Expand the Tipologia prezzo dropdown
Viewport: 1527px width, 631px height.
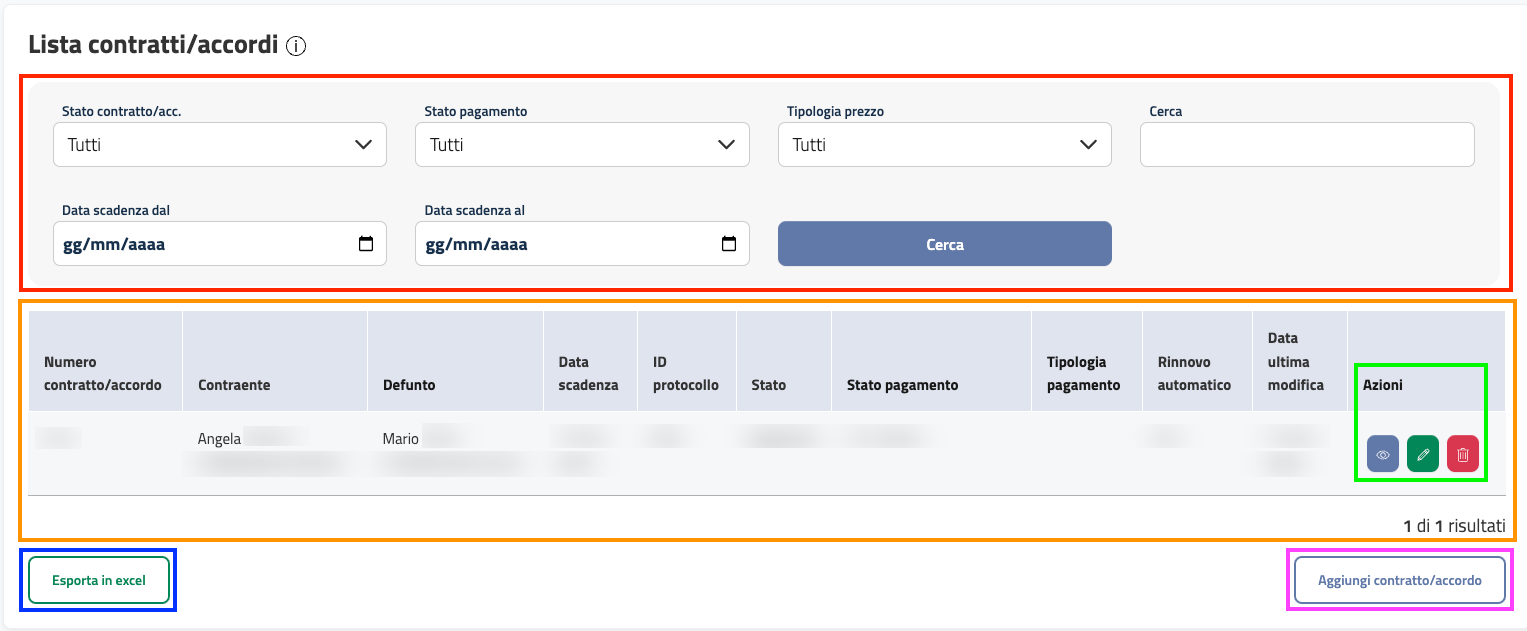click(945, 145)
